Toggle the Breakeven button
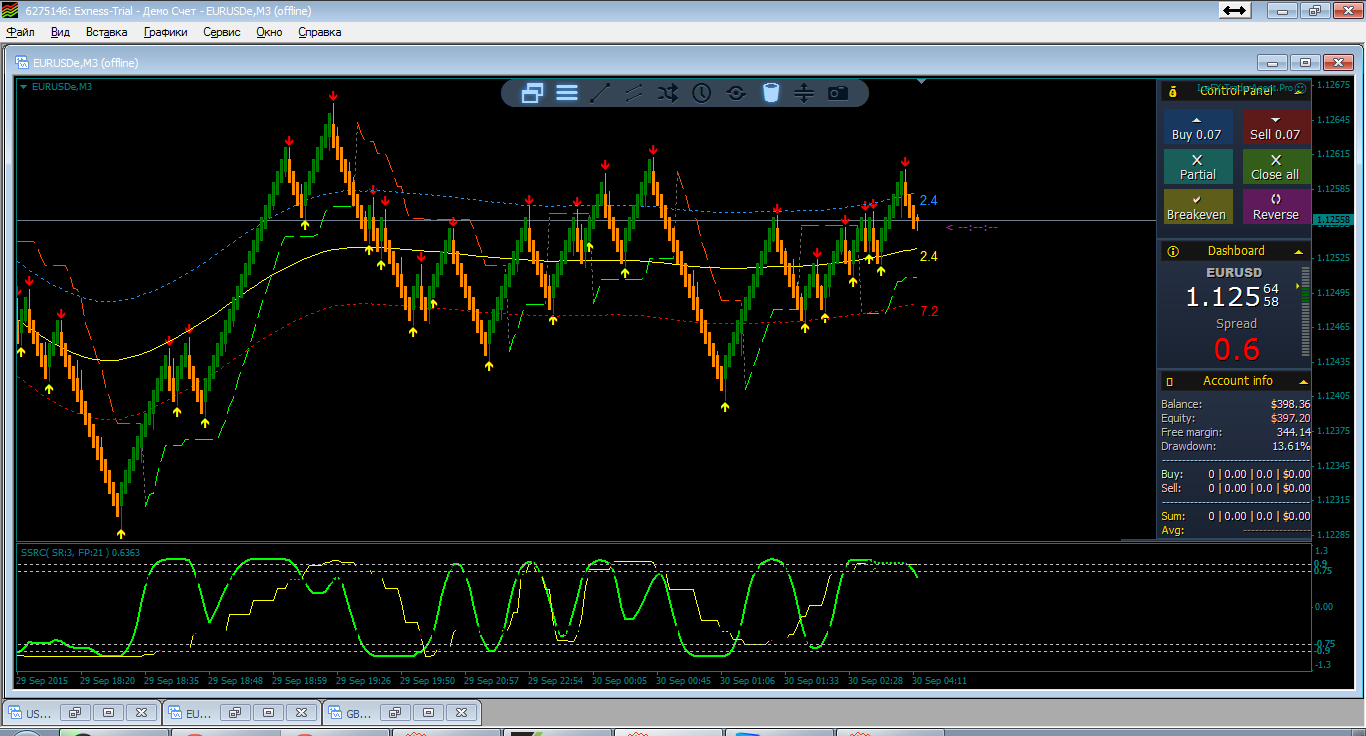 click(1197, 207)
